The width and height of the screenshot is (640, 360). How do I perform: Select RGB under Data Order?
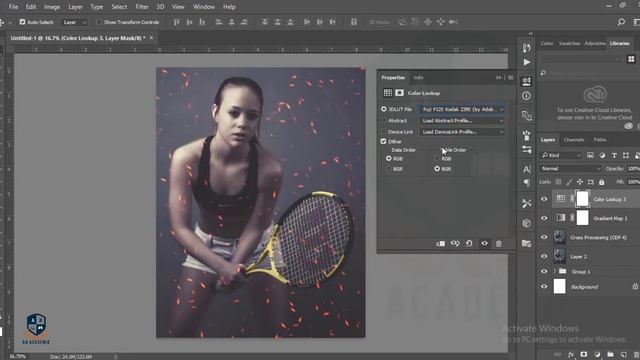coord(389,158)
